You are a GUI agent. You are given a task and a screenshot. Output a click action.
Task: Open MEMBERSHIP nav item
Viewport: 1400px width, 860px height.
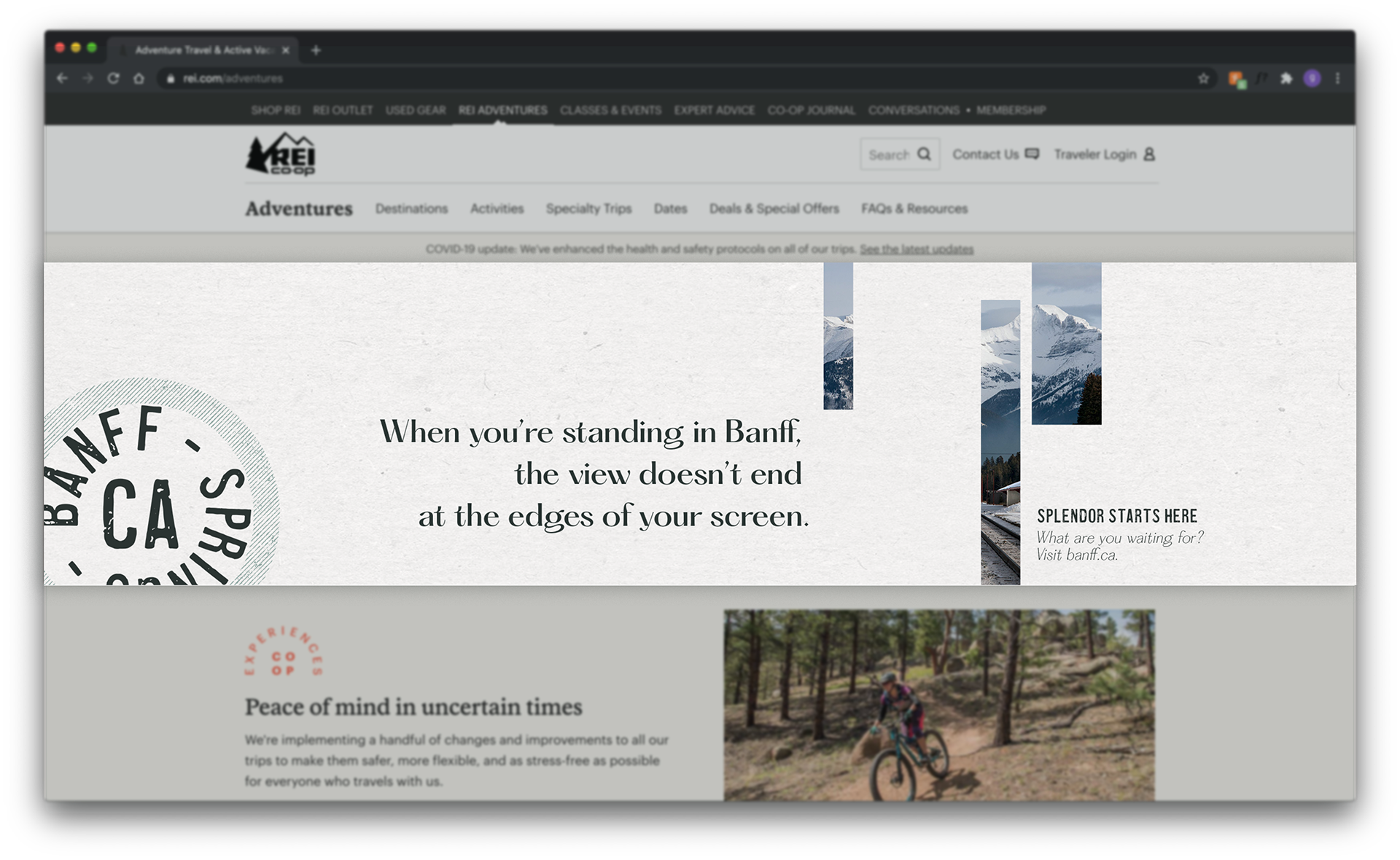coord(1011,110)
